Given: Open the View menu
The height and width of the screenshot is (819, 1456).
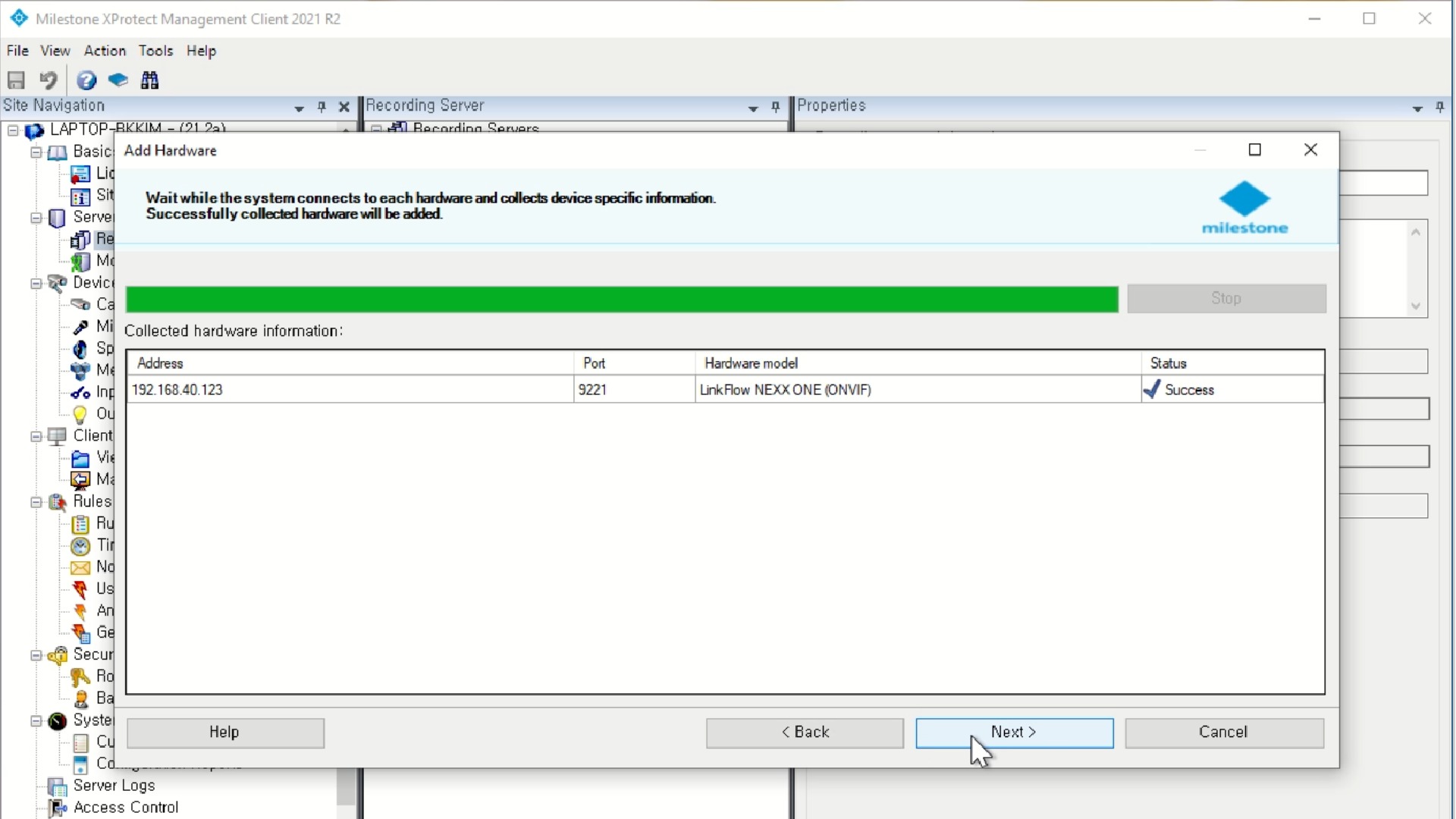Looking at the screenshot, I should tap(55, 51).
